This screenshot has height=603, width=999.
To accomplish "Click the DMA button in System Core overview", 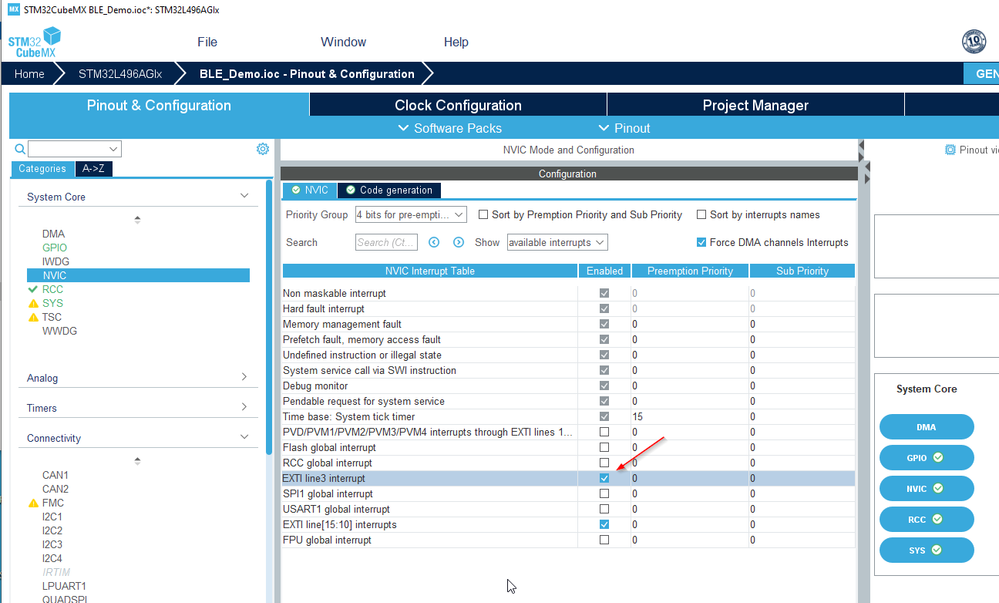I will click(926, 427).
